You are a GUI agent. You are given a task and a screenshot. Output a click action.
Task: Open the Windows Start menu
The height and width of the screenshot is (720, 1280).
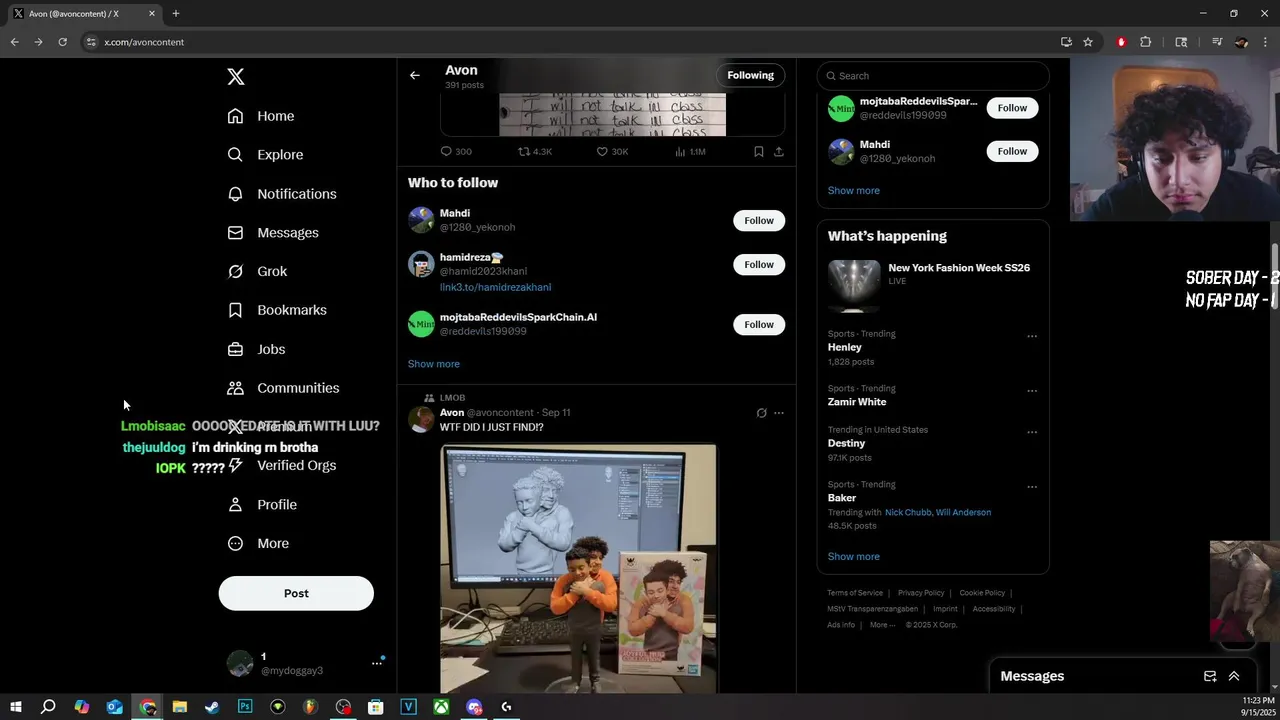click(15, 707)
